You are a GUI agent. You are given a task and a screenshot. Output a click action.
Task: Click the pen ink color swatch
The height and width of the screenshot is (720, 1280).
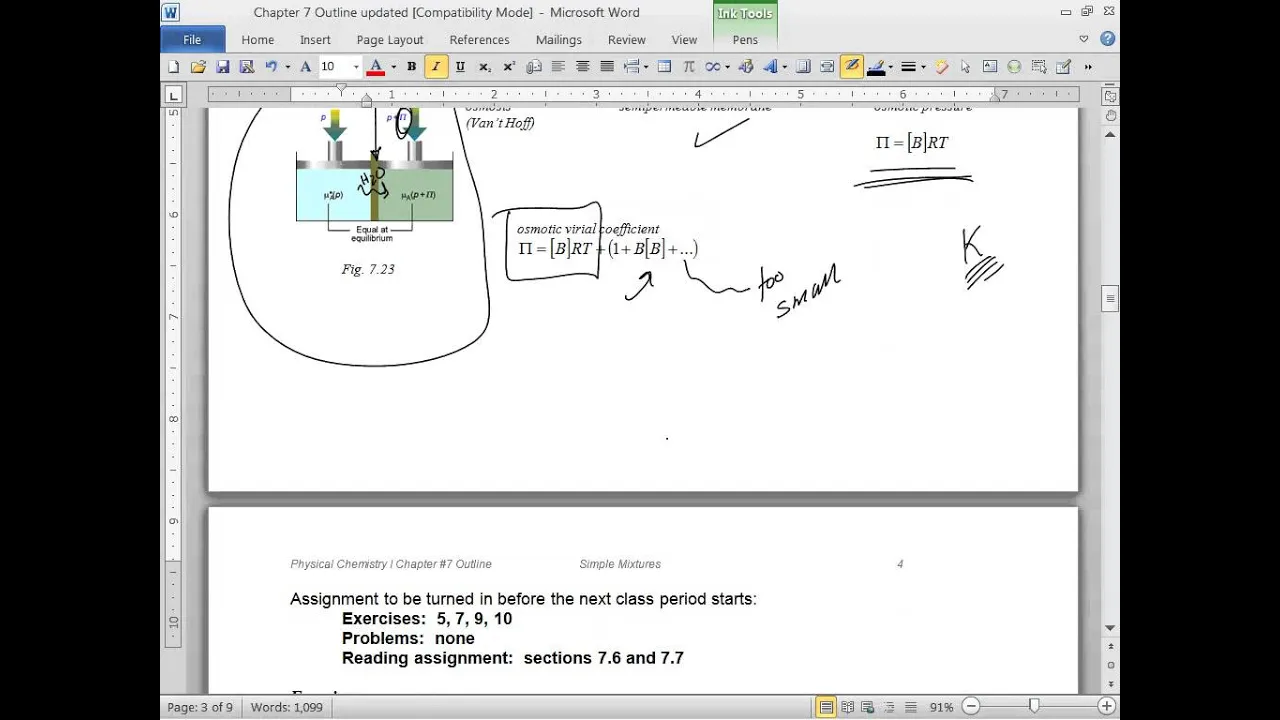click(x=876, y=67)
